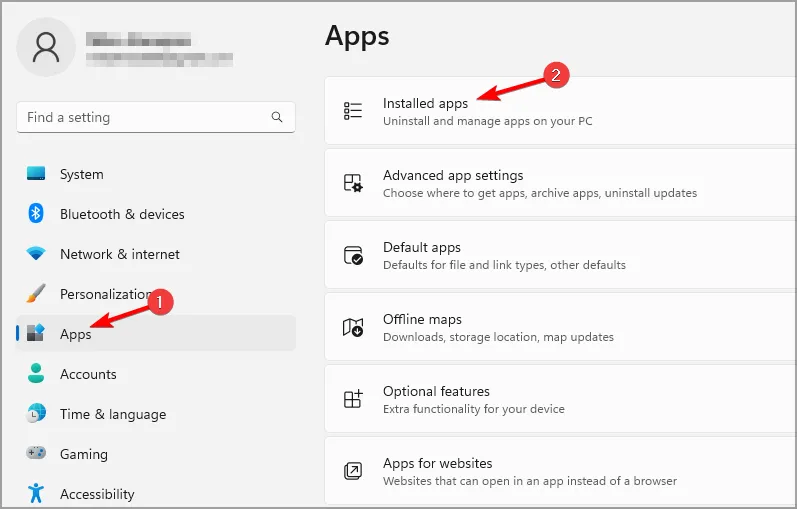Viewport: 797px width, 509px height.
Task: Click the Optional features icon
Action: [353, 399]
